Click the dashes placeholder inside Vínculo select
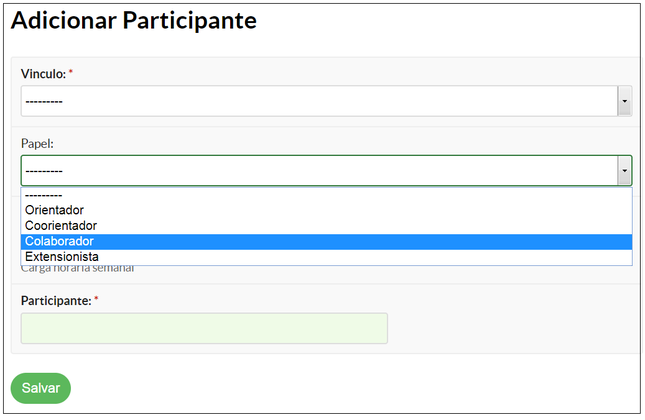This screenshot has height=420, width=645. 44,101
